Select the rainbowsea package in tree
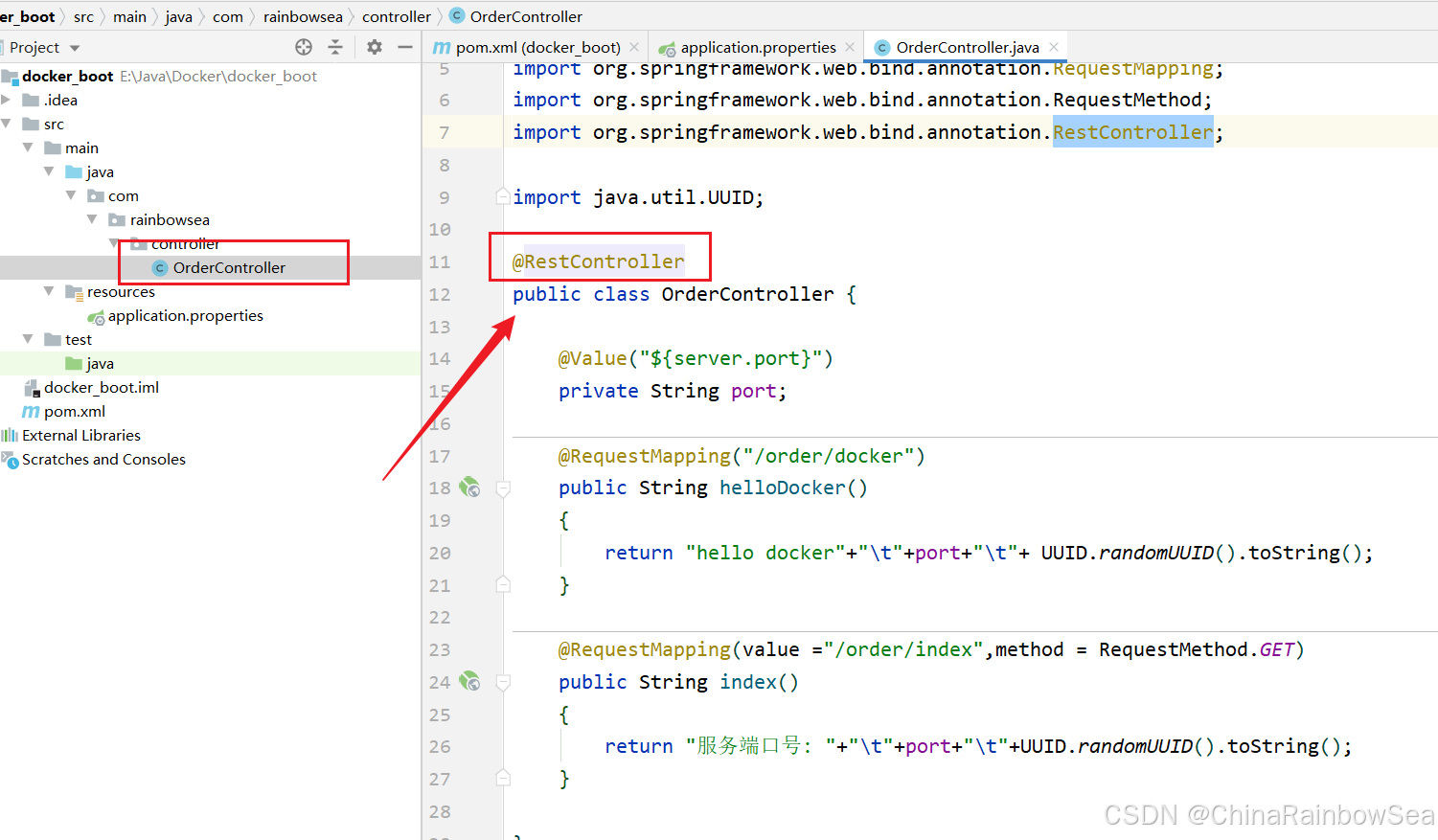The width and height of the screenshot is (1438, 840). [170, 219]
